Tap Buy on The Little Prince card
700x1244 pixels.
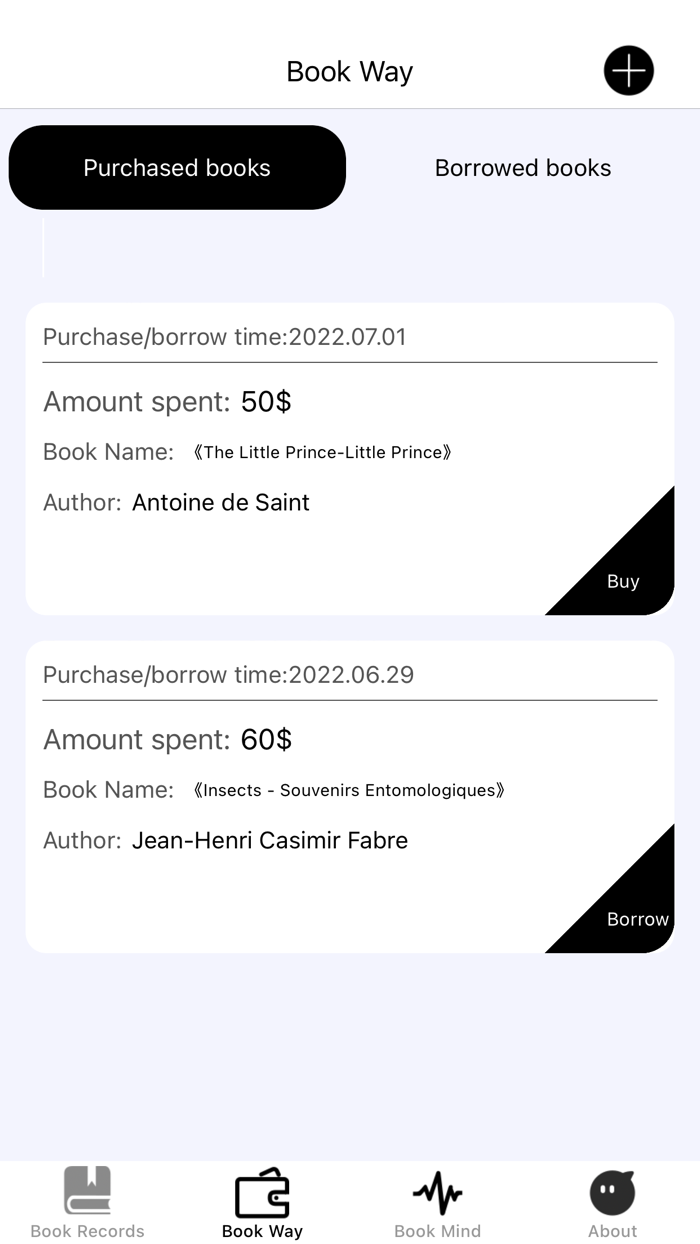click(623, 581)
